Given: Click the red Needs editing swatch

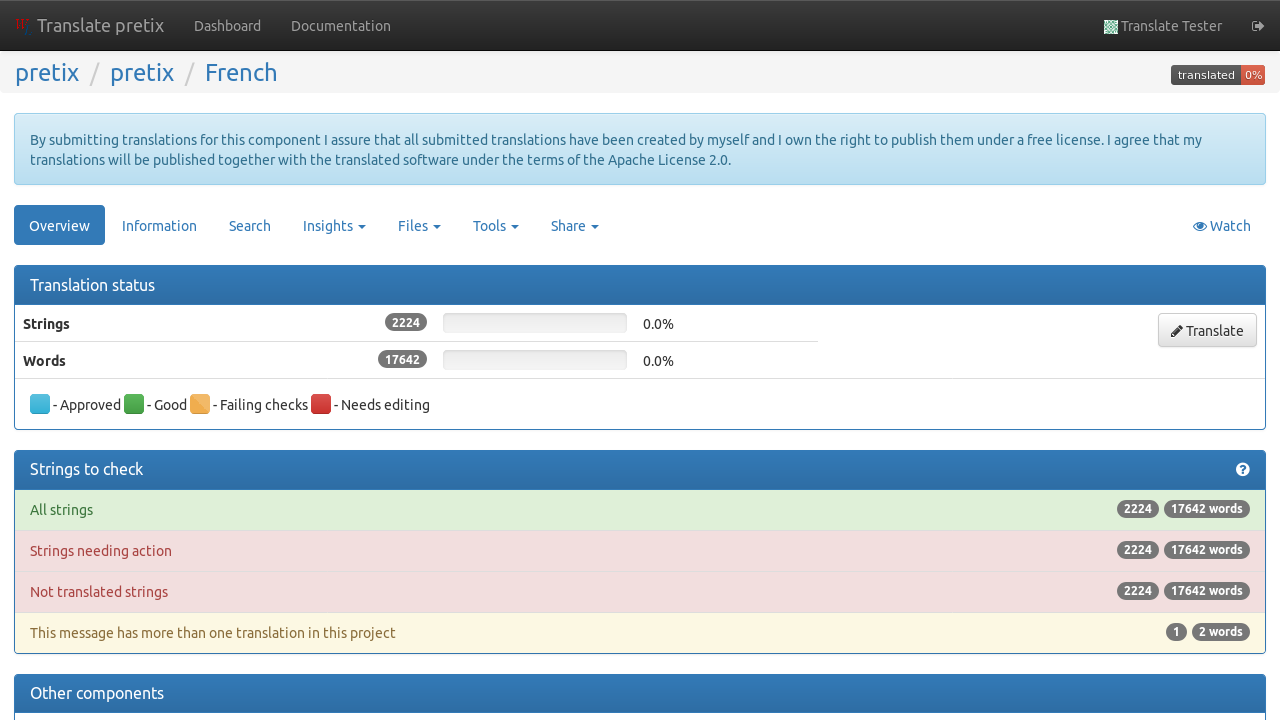Looking at the screenshot, I should 321,405.
